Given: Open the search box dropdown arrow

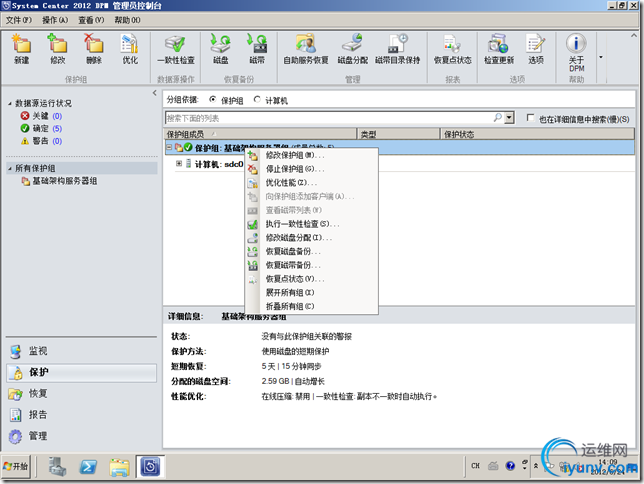Looking at the screenshot, I should tap(509, 118).
